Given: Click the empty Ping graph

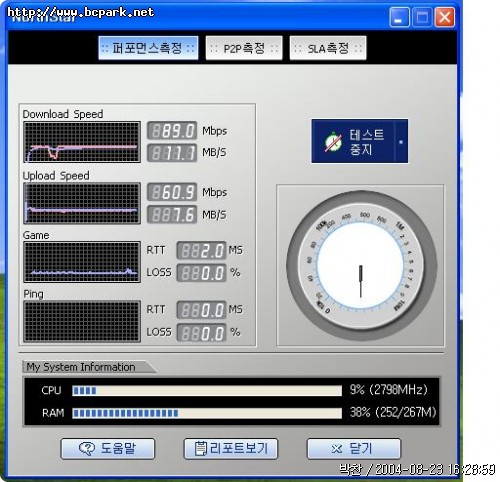Looking at the screenshot, I should [82, 321].
